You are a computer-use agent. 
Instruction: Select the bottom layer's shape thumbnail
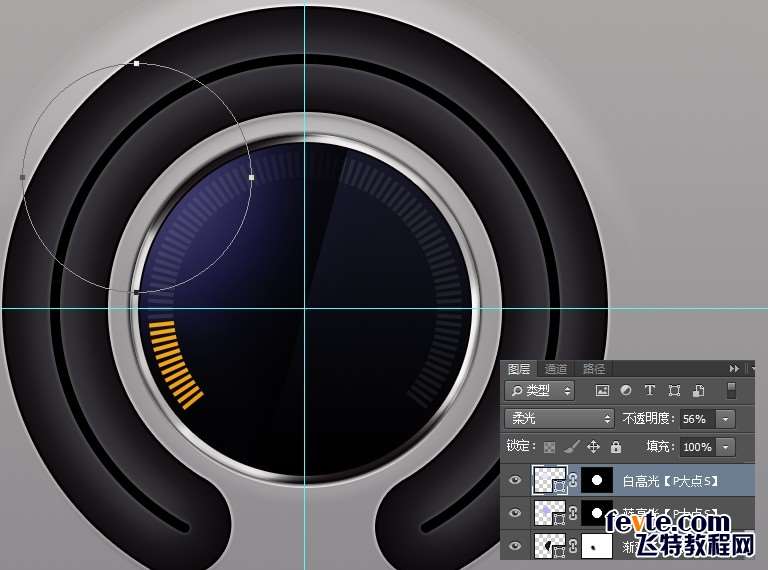click(x=550, y=545)
